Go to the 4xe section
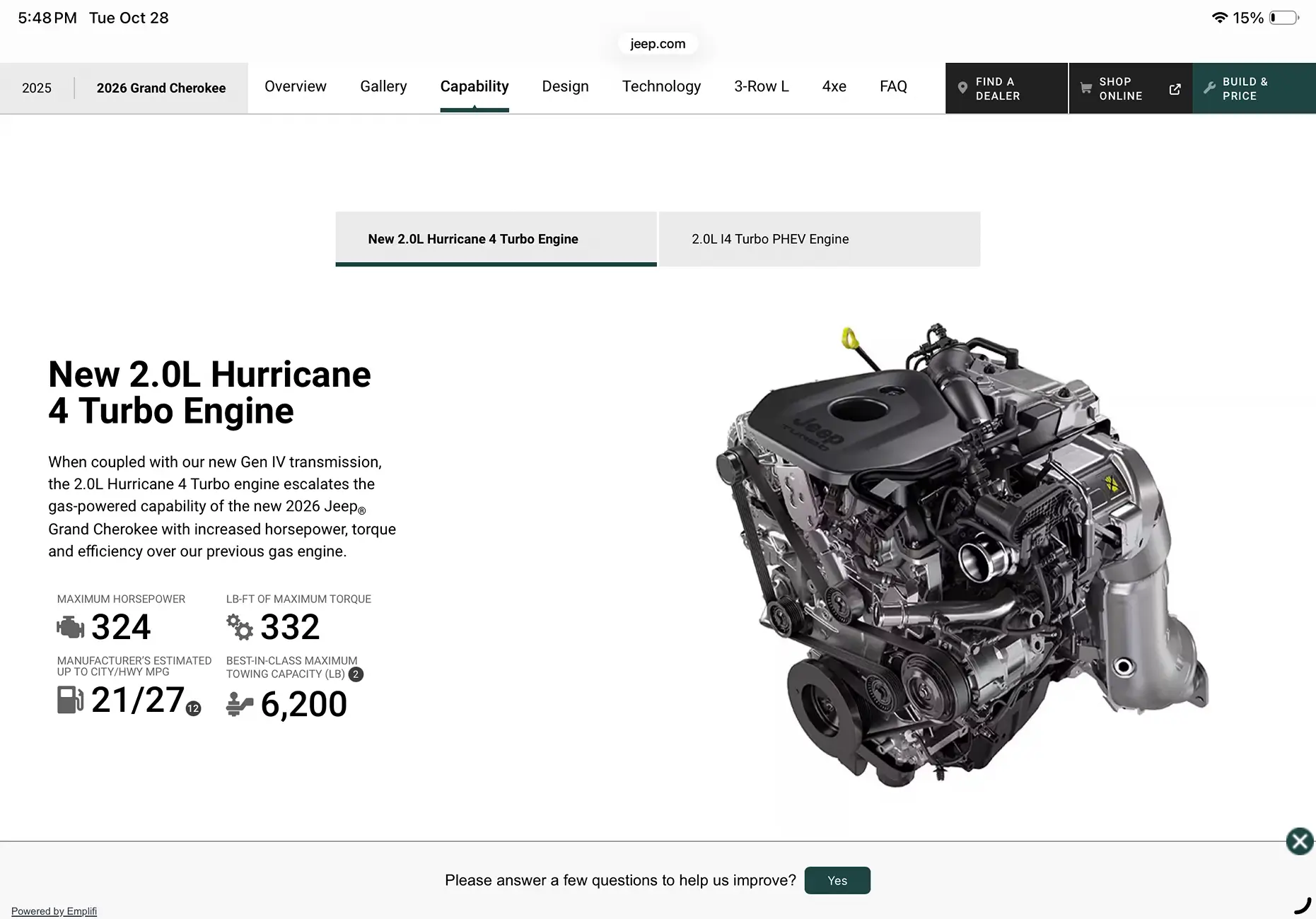The height and width of the screenshot is (919, 1316). pos(834,86)
